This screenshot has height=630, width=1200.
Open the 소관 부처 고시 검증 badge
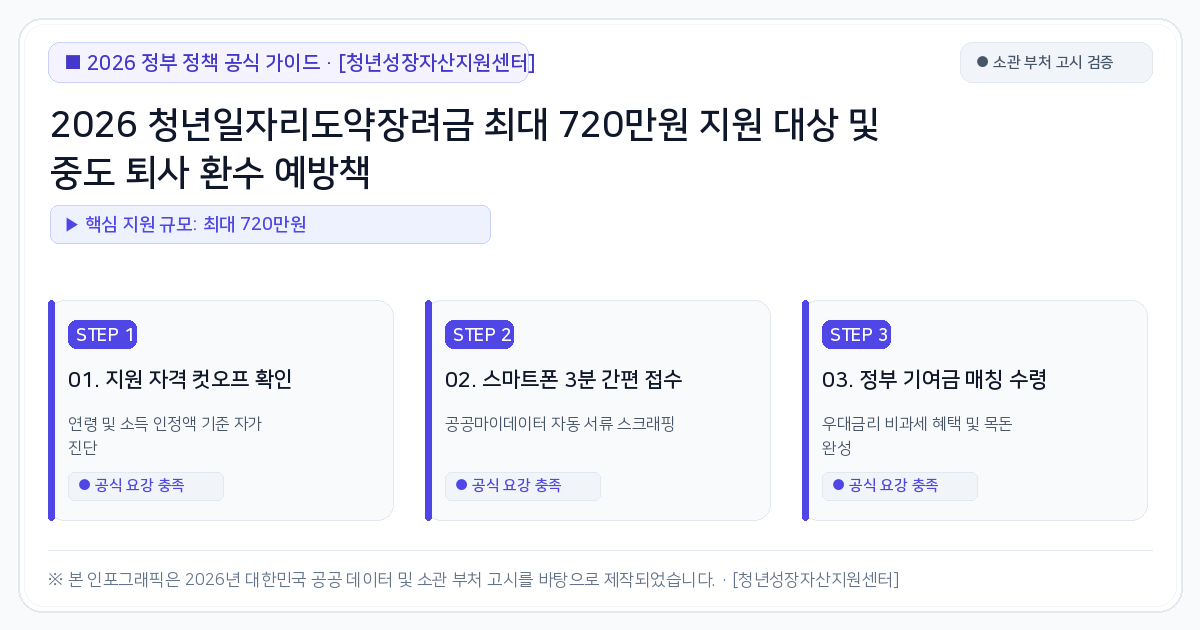coord(1056,62)
